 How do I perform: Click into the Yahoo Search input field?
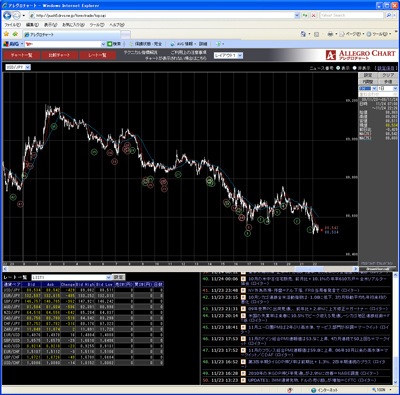click(x=352, y=15)
